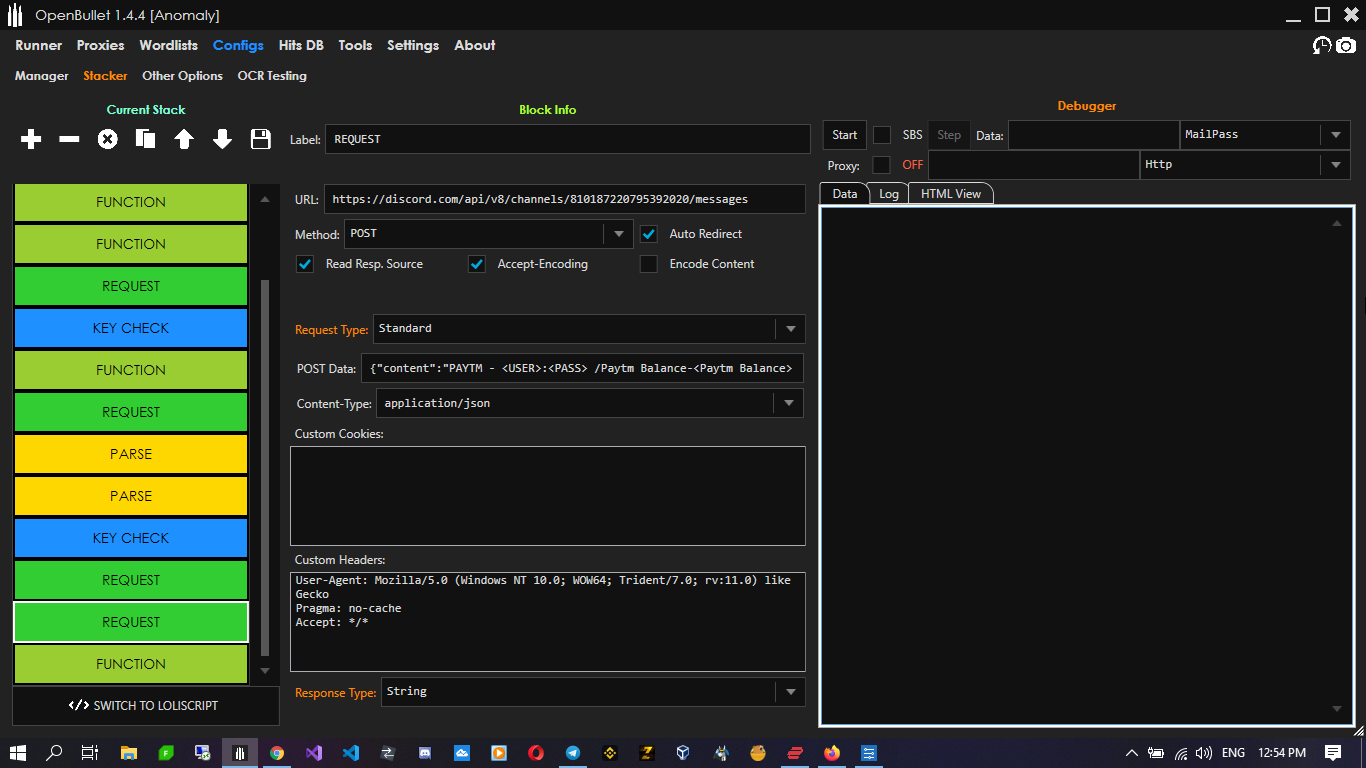Remove the selected block with minus icon

click(69, 139)
